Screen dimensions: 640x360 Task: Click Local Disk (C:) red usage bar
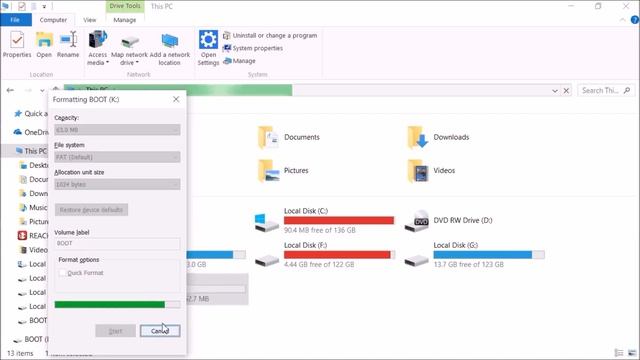339,220
